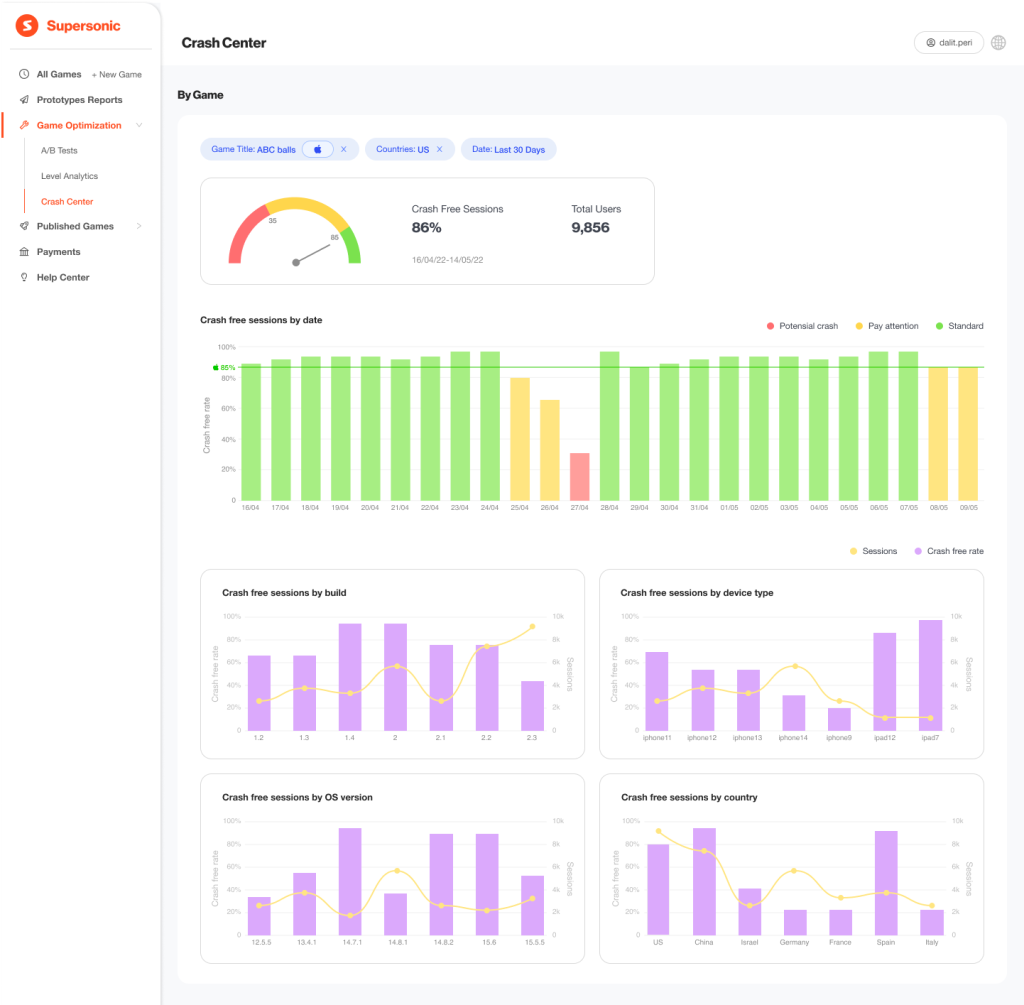Remove the Countries: US filter

click(x=439, y=149)
